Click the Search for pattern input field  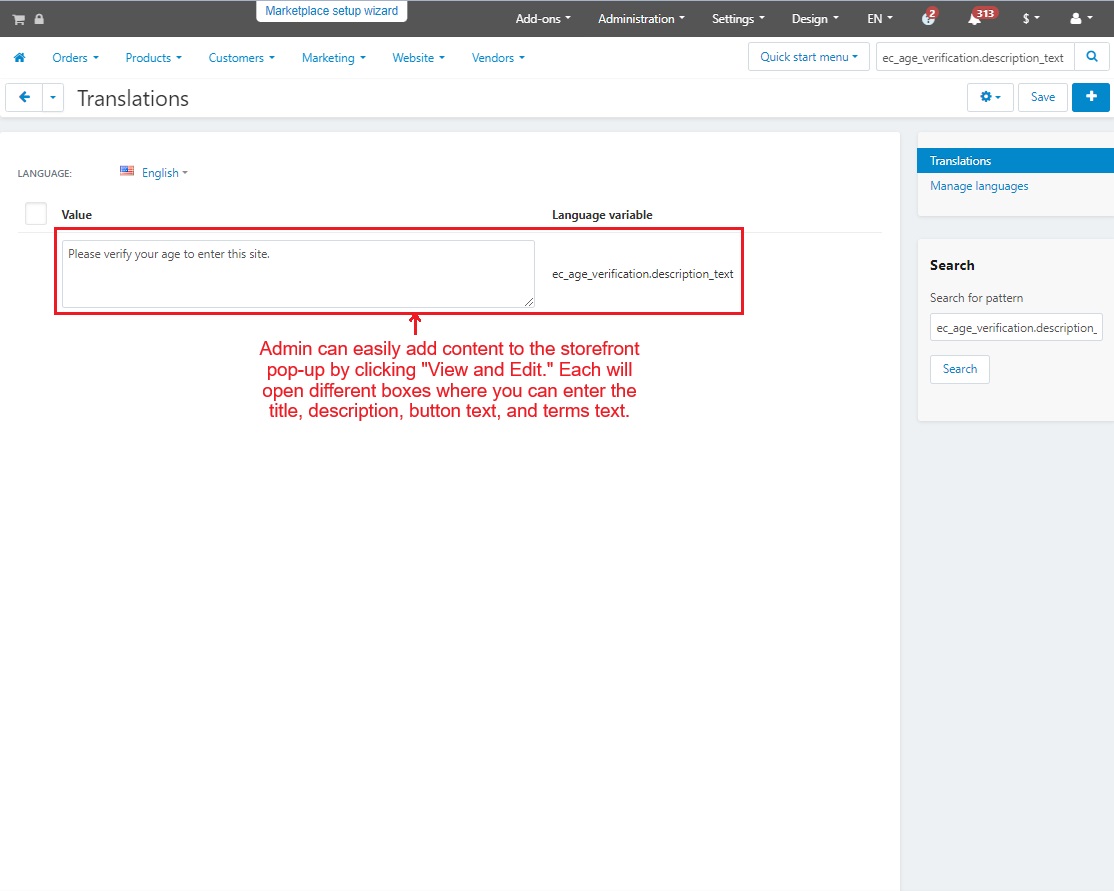click(1016, 327)
